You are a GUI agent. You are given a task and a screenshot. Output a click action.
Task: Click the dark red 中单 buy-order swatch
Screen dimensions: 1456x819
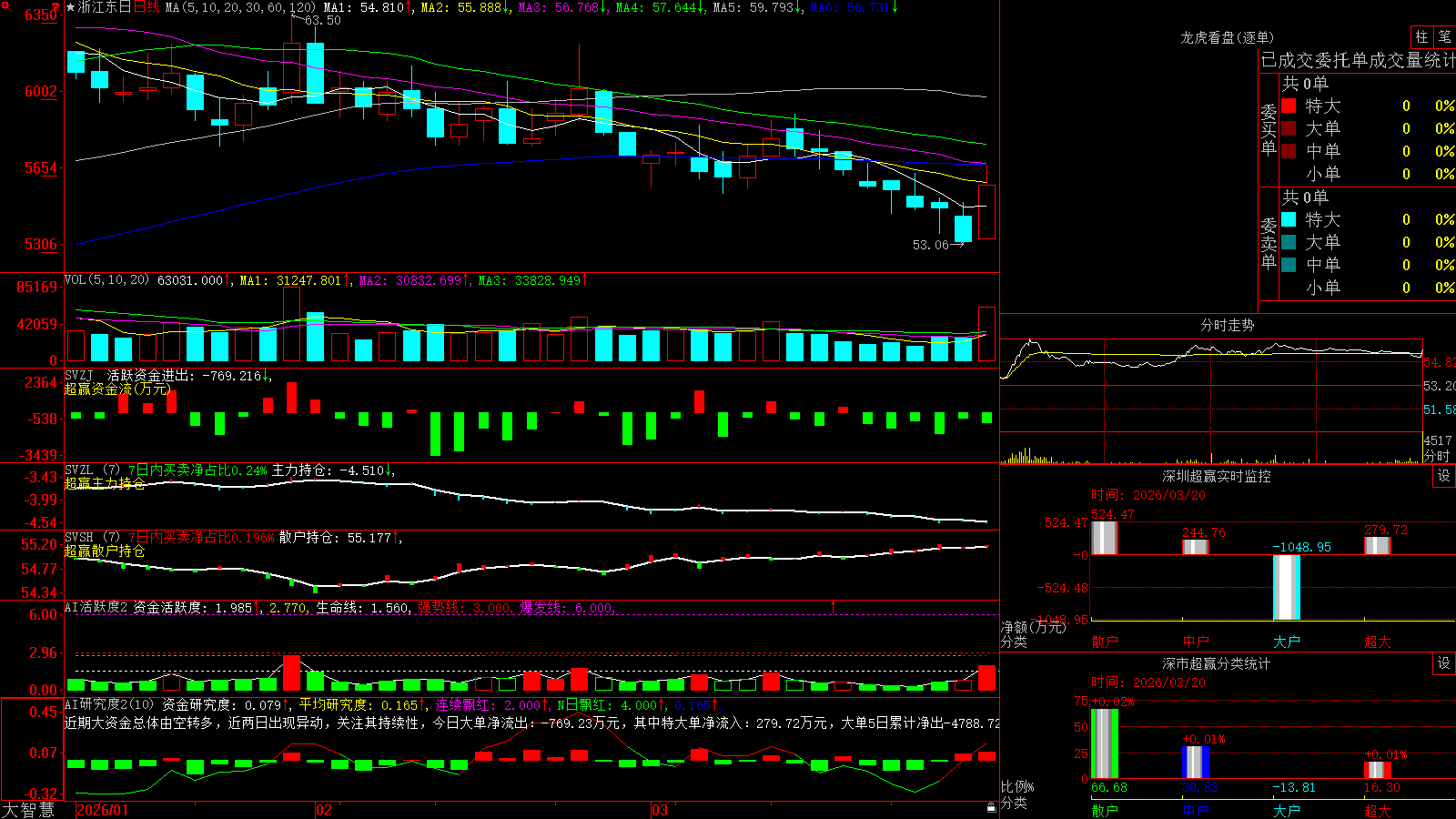[1289, 151]
